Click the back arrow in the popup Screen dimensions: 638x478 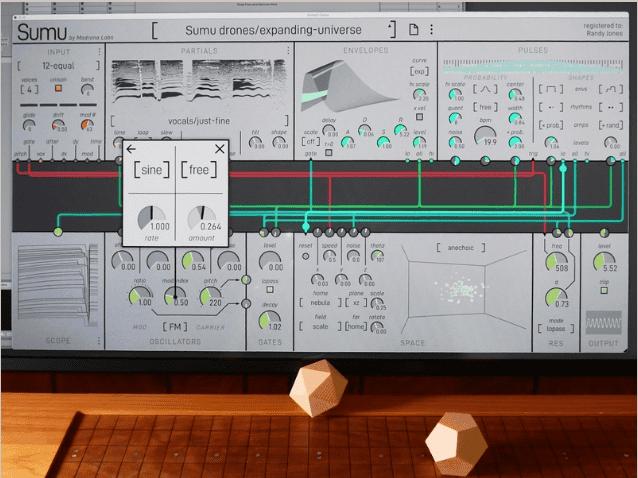pos(131,149)
